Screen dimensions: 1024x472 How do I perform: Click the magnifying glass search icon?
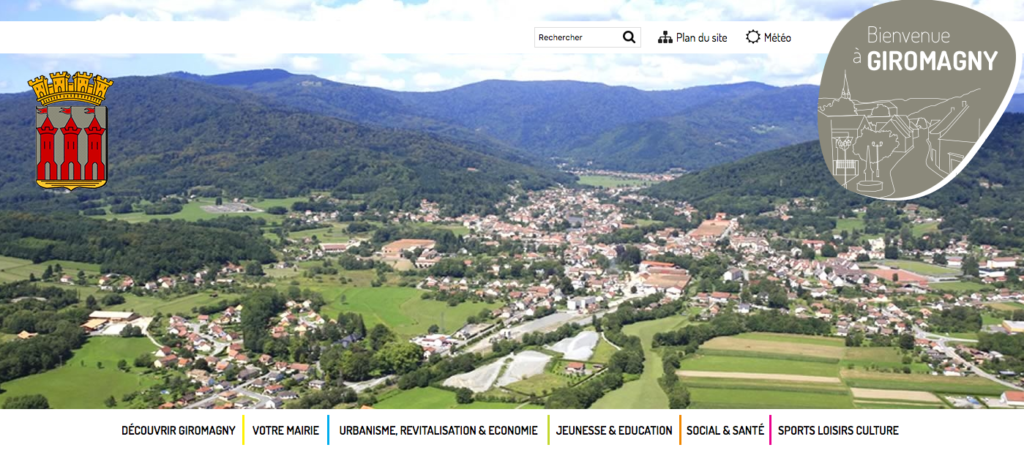(x=629, y=37)
